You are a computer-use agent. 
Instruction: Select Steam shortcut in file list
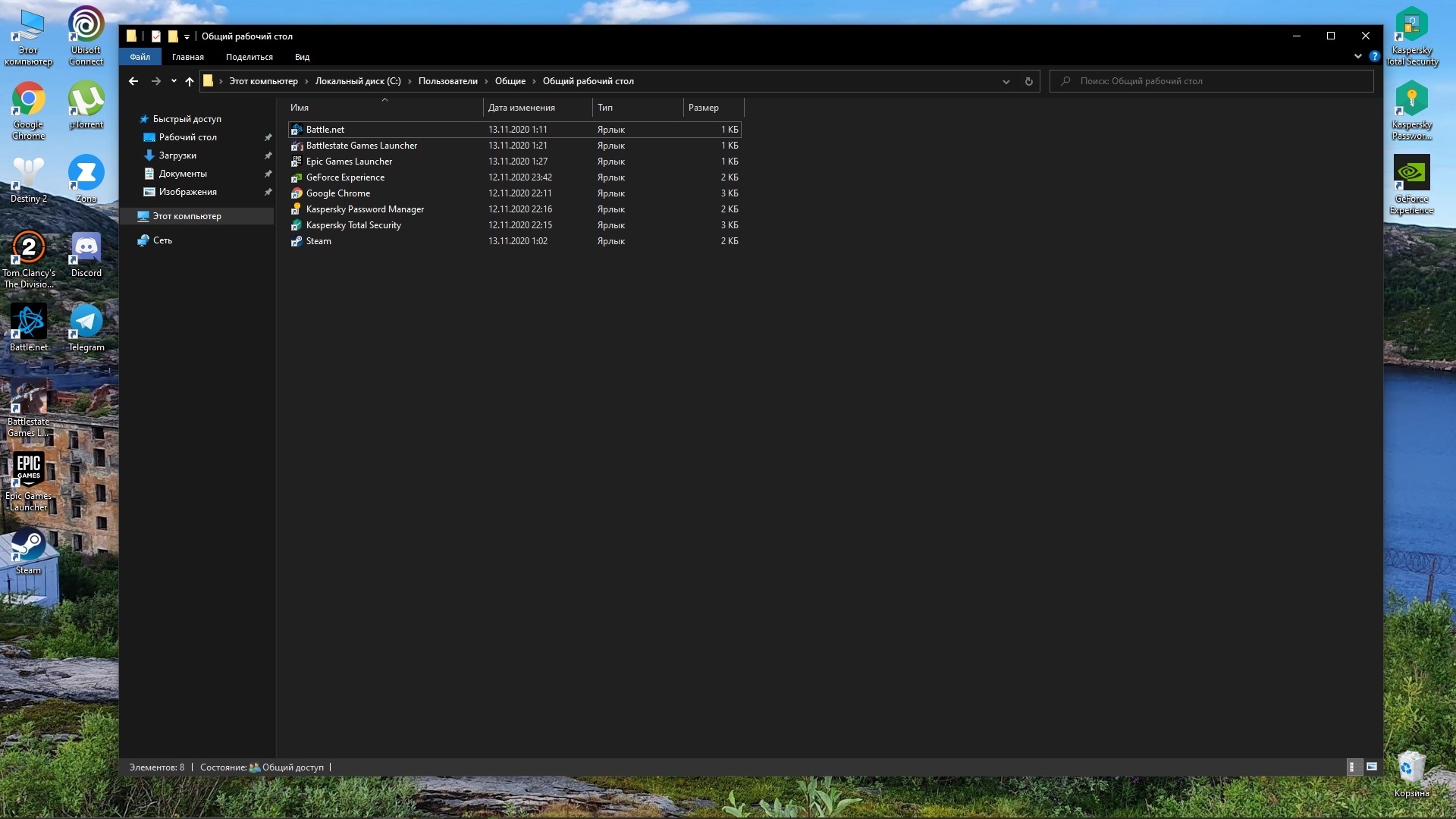515,241
